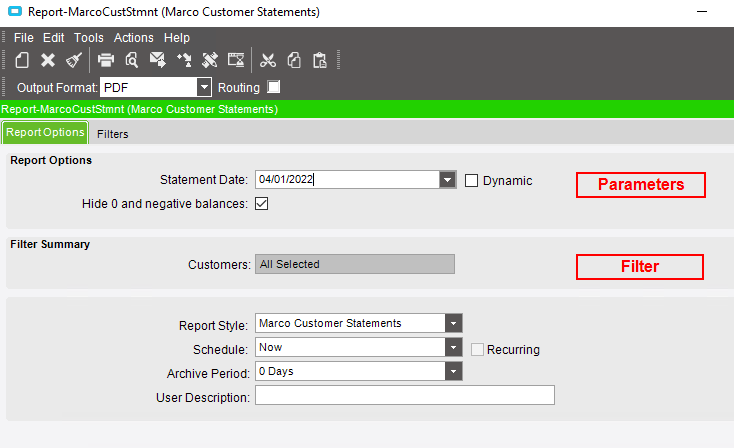Screen dimensions: 734x448
Task: Switch to the Filters tab
Action: click(x=112, y=134)
